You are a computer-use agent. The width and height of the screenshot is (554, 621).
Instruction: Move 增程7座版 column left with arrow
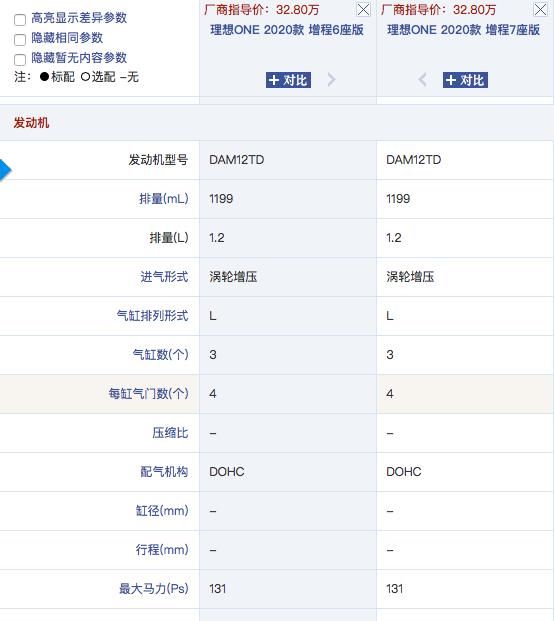[423, 80]
